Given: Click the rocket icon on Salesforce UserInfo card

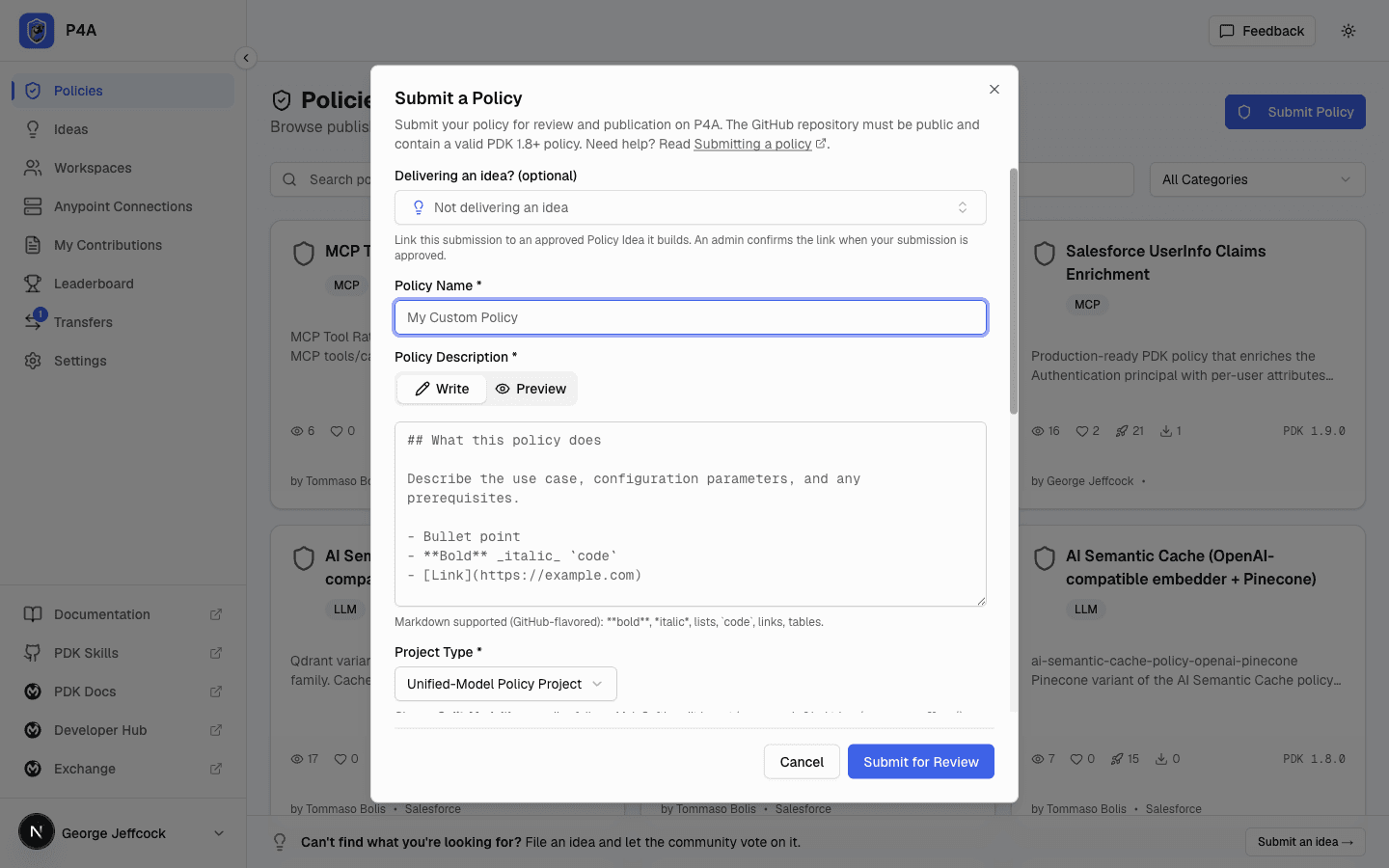Looking at the screenshot, I should (x=1122, y=431).
